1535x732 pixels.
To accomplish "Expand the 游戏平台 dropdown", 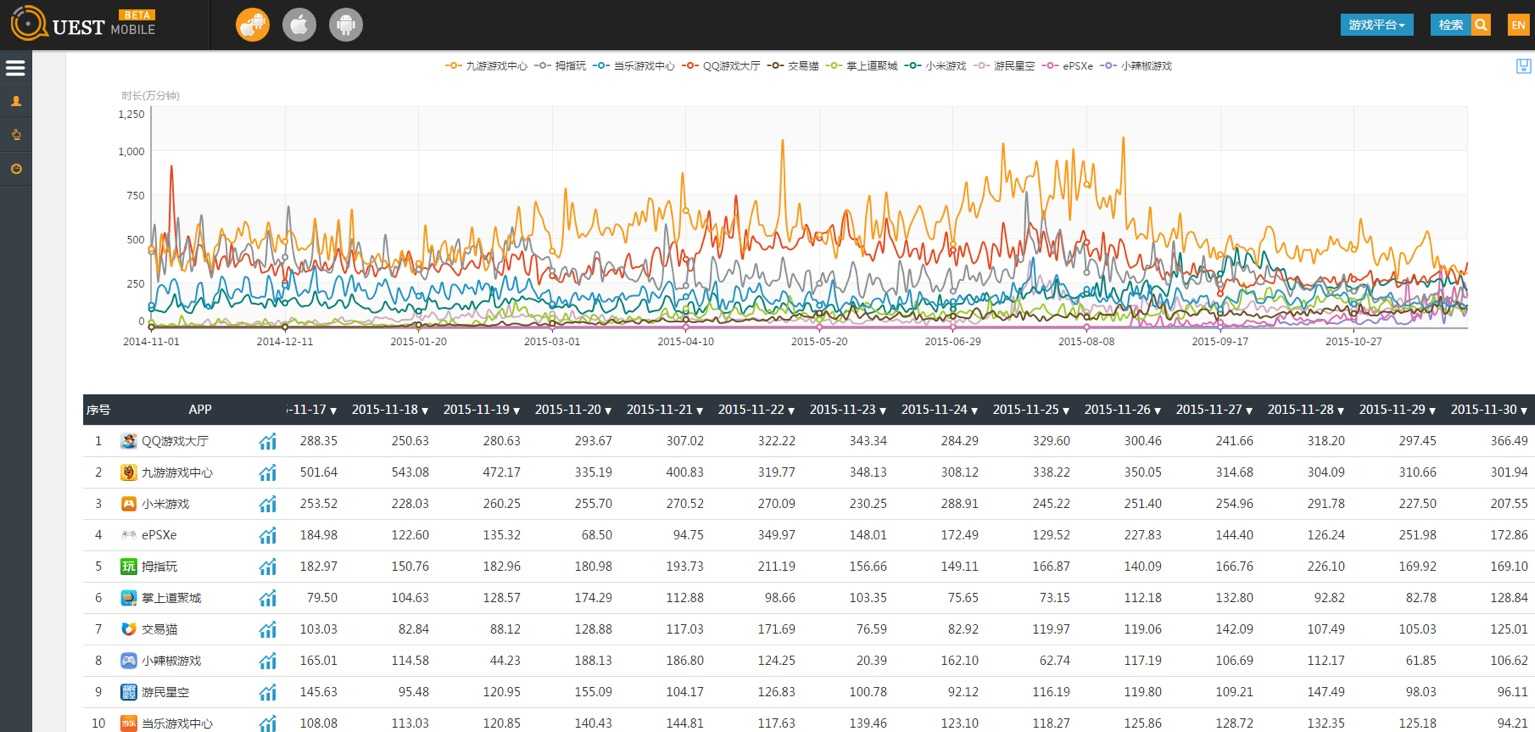I will click(x=1376, y=25).
